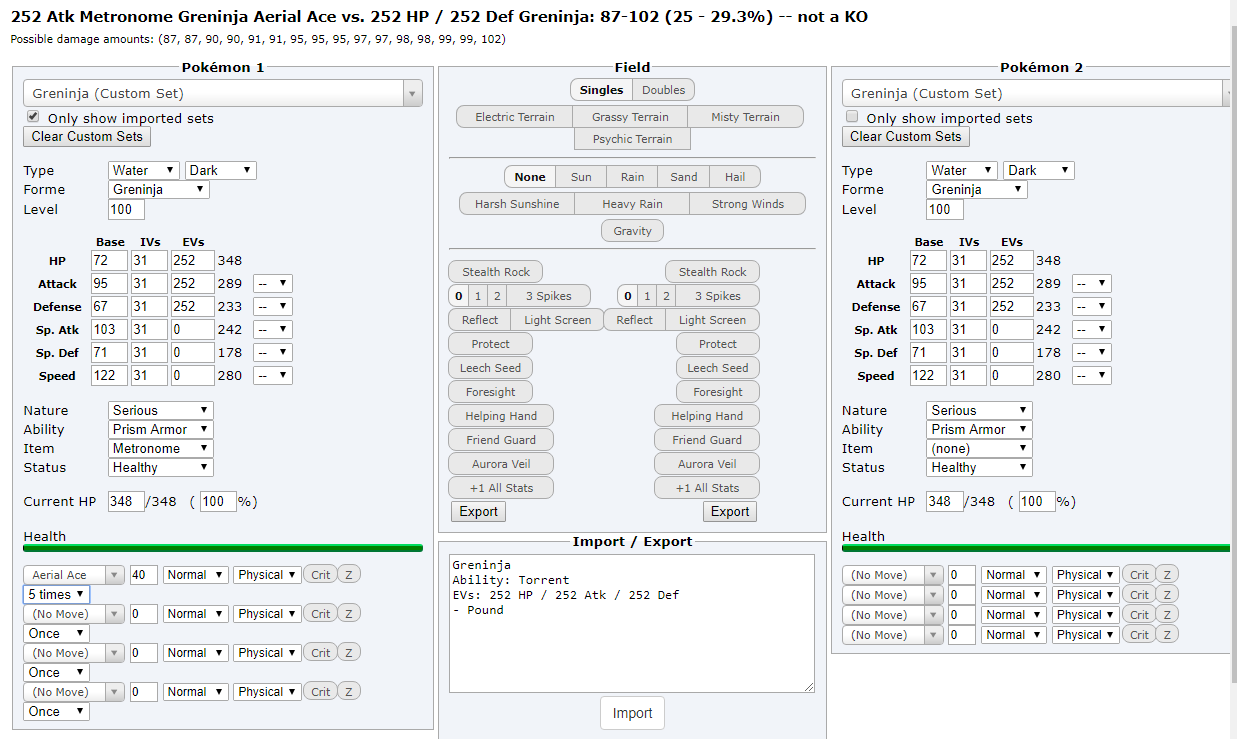Open Pokémon 1 Attack boost dropdown
The width and height of the screenshot is (1237, 739).
[x=273, y=283]
